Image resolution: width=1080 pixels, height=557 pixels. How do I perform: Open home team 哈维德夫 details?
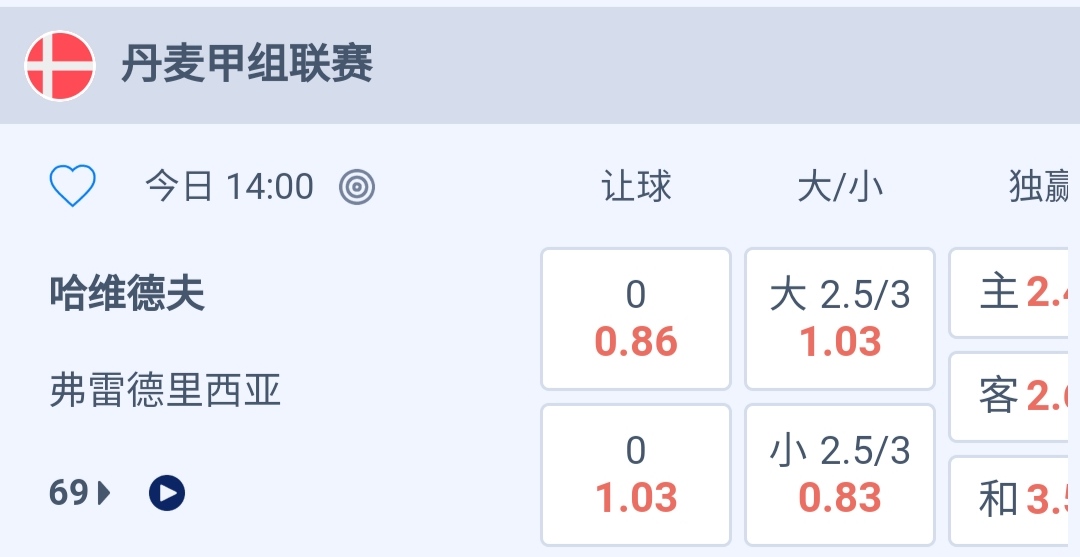tap(127, 294)
